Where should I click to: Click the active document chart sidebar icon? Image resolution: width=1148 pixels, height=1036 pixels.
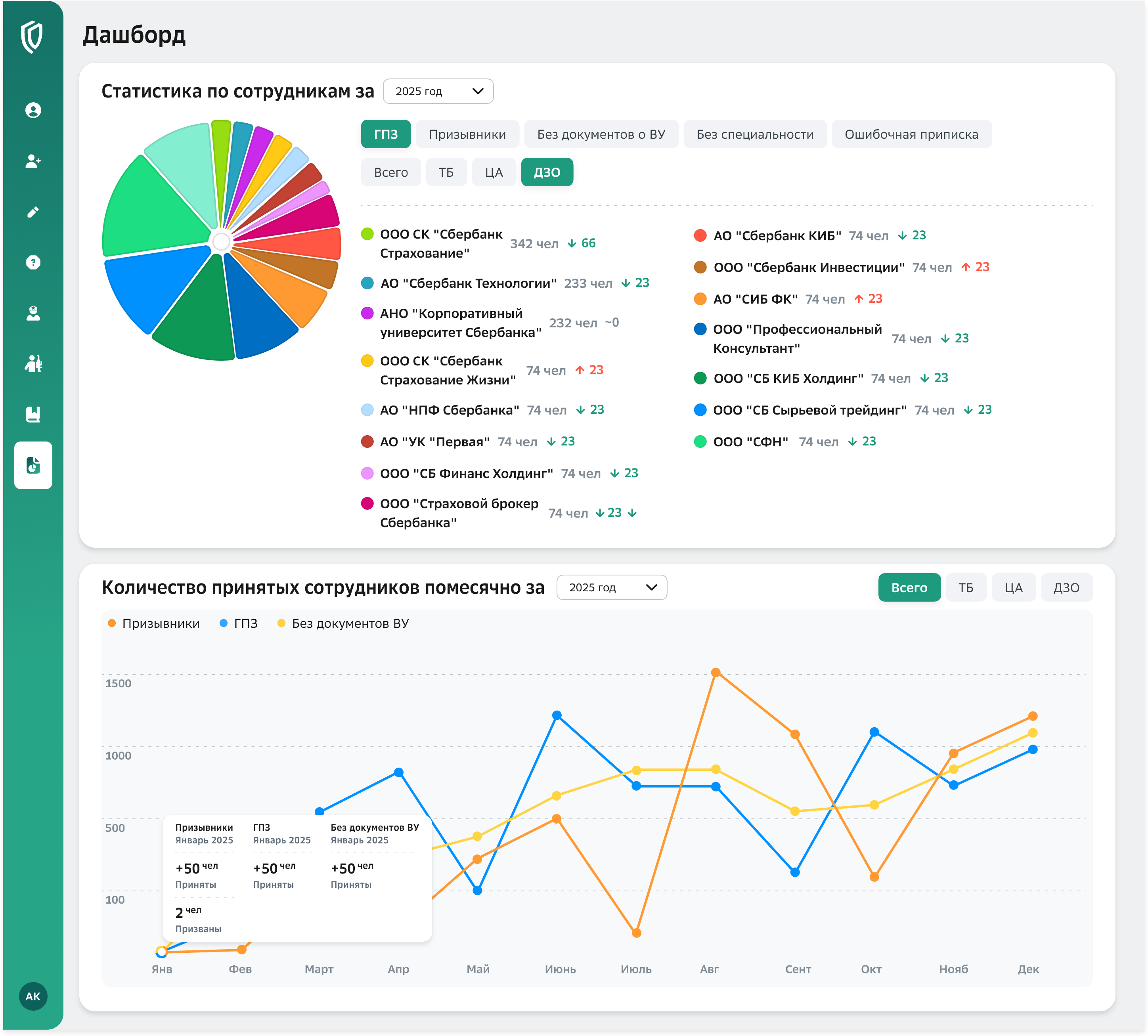tap(33, 465)
